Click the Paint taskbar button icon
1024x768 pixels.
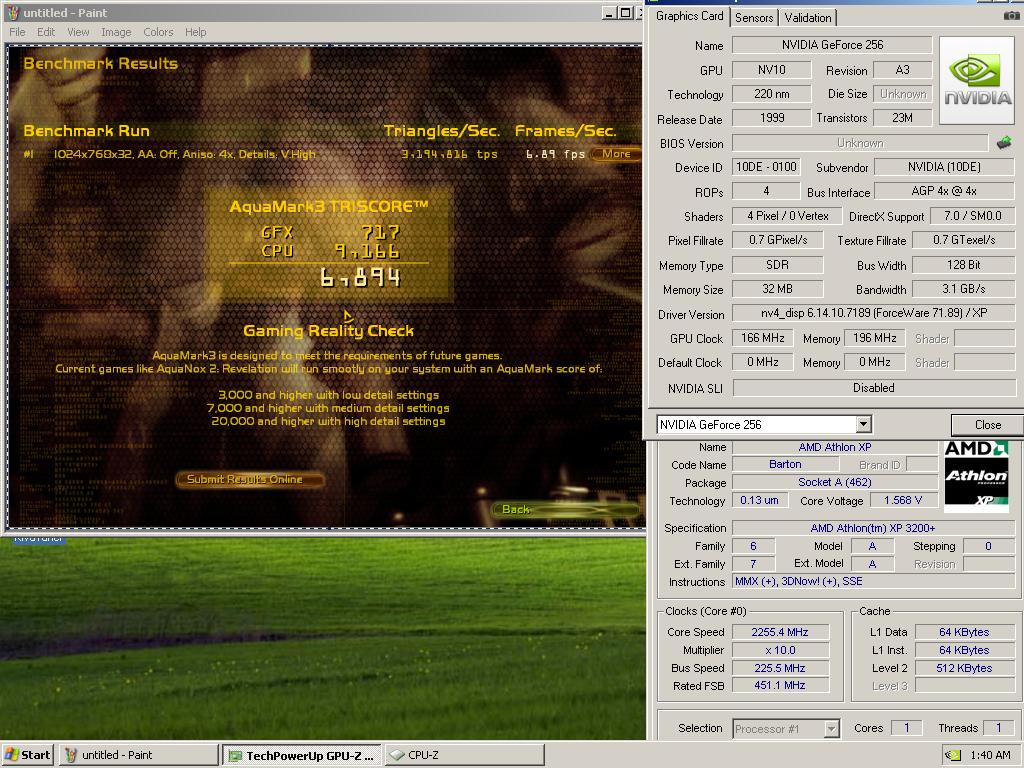71,755
